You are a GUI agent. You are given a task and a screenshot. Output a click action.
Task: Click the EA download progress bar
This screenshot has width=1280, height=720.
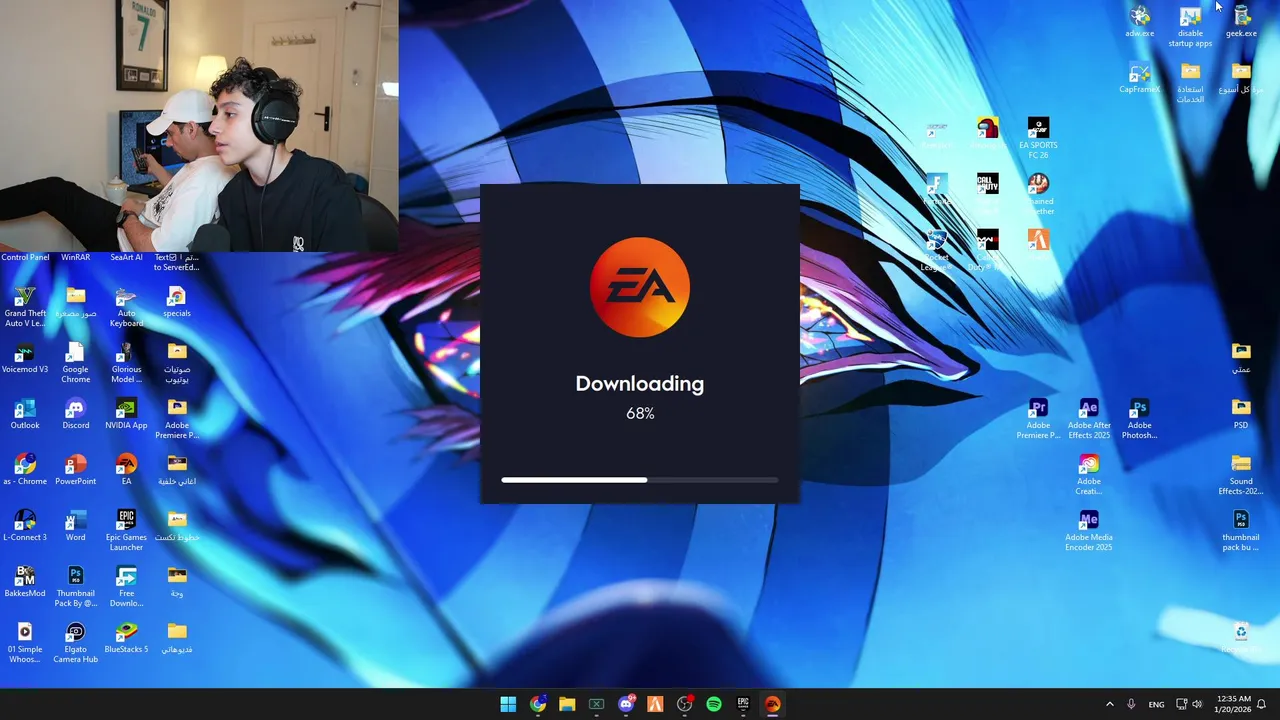coord(640,480)
